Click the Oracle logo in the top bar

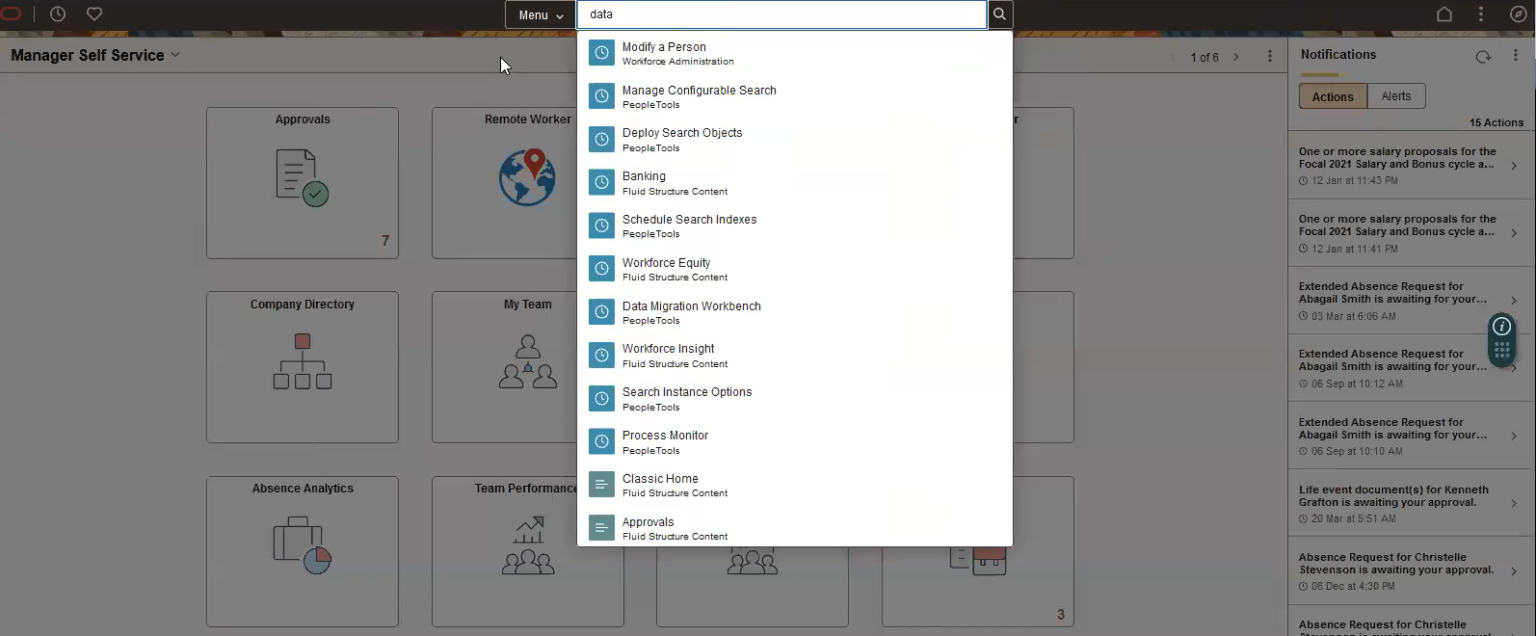(x=10, y=13)
